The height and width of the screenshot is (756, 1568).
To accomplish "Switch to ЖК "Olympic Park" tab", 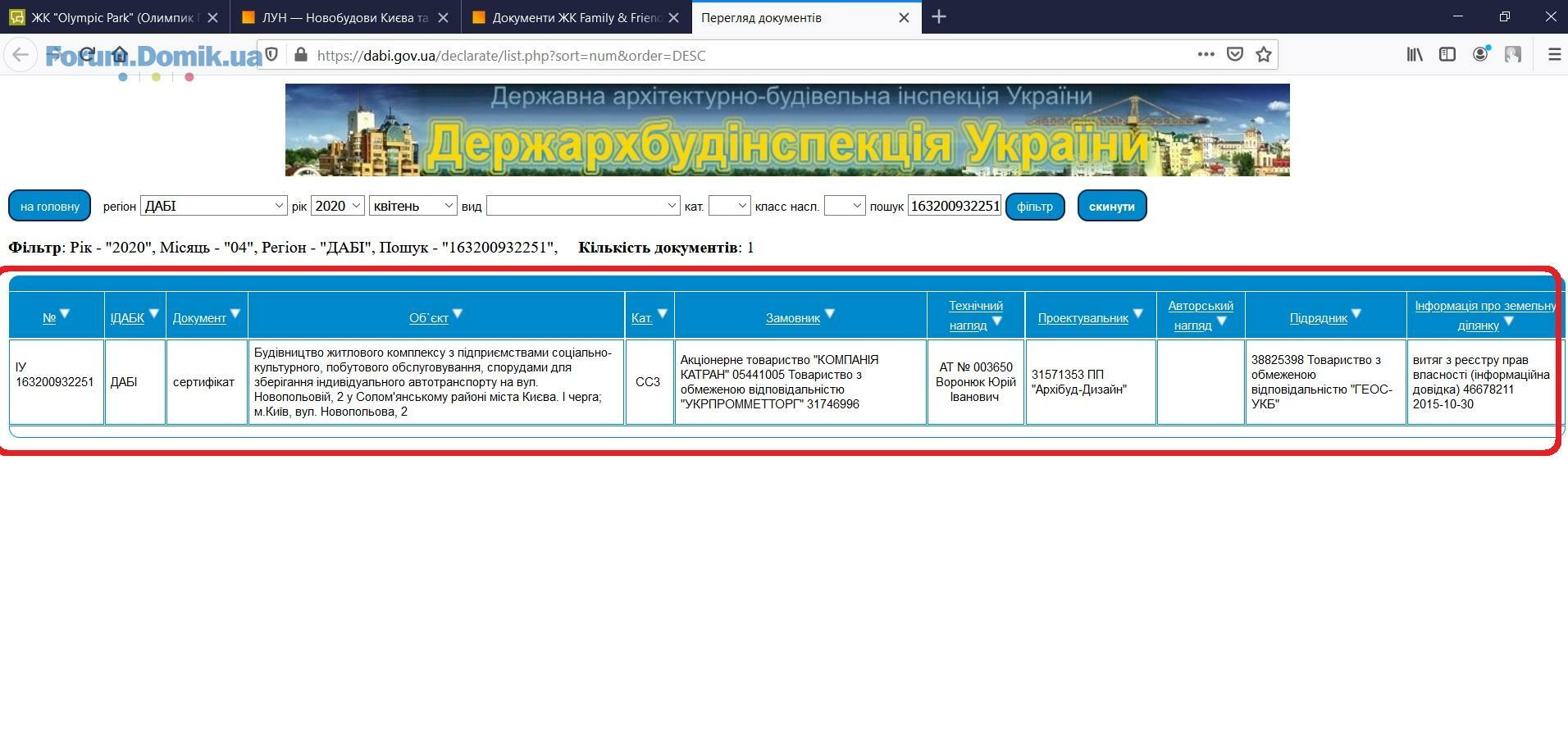I will tap(115, 17).
